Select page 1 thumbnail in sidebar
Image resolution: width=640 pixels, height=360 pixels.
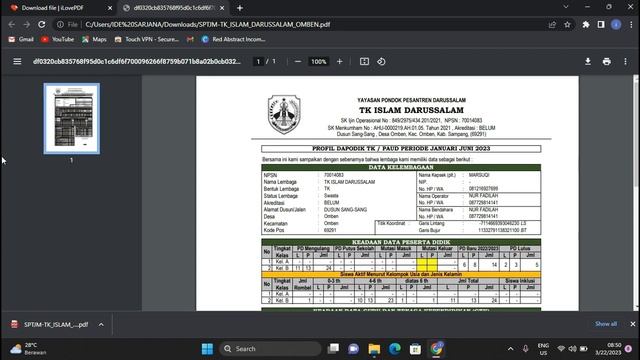[x=72, y=118]
